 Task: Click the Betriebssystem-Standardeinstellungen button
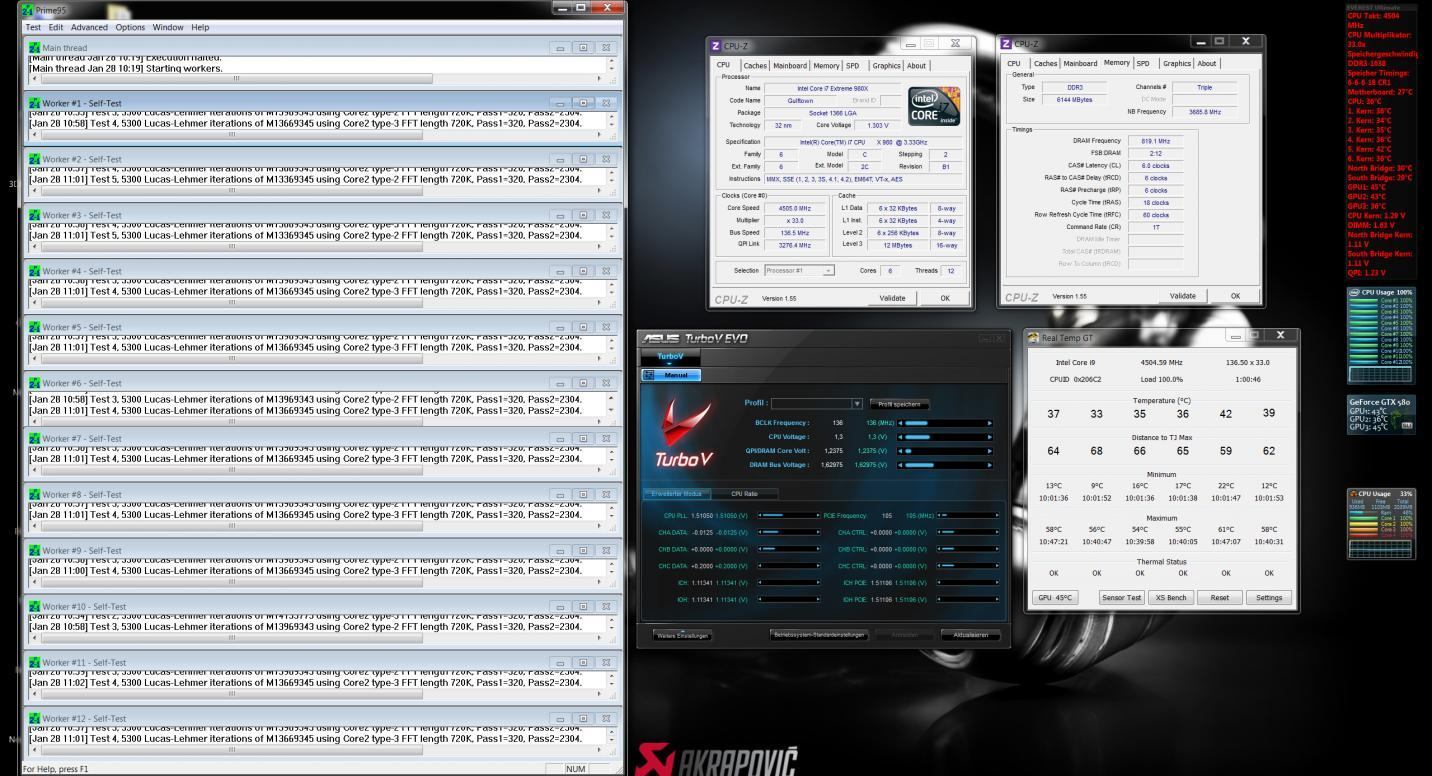819,635
